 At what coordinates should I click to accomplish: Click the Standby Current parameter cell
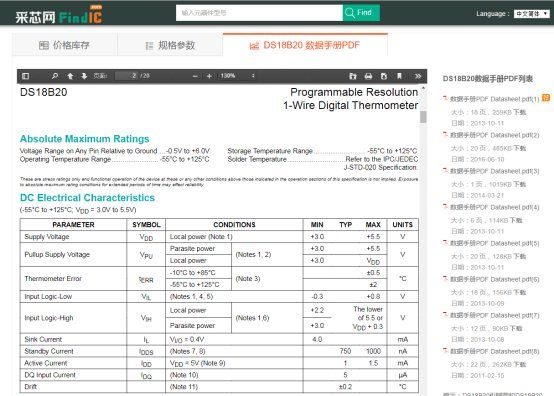pos(73,351)
